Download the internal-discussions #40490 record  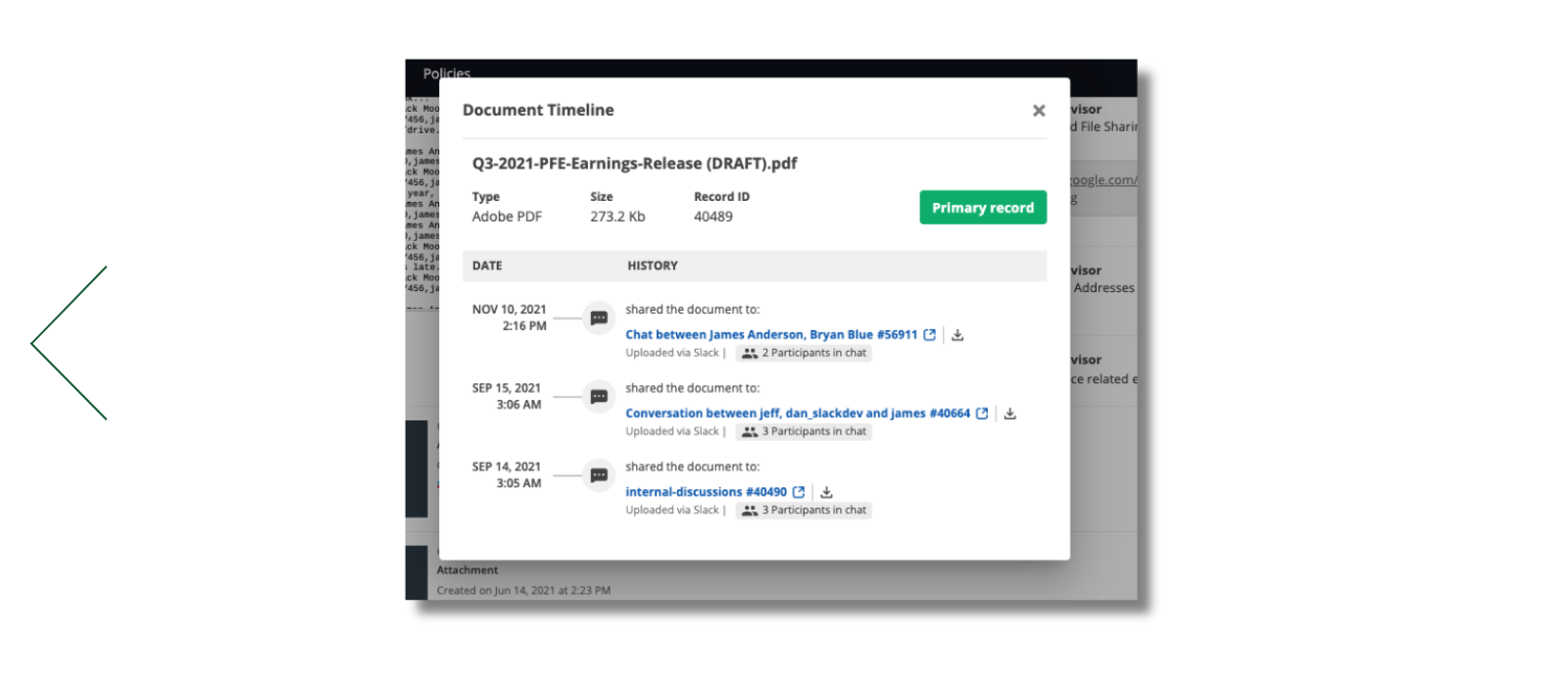click(827, 492)
